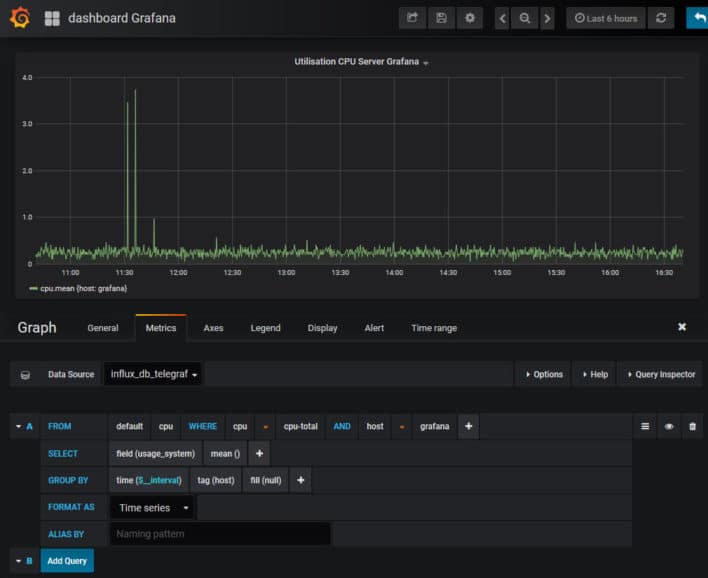Add a WHERE condition with plus
Screen dimensions: 708x578
[468, 427]
